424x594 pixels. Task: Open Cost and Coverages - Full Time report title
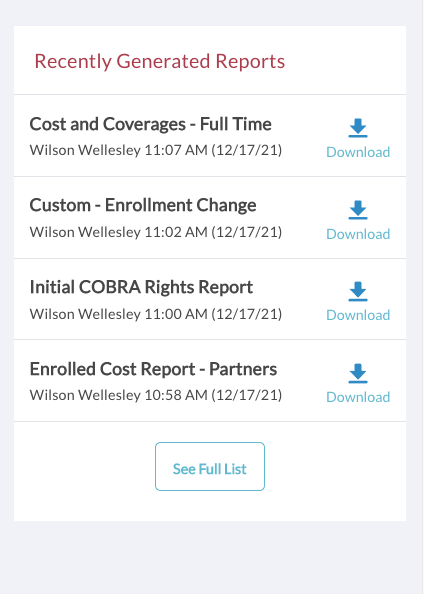[x=150, y=124]
